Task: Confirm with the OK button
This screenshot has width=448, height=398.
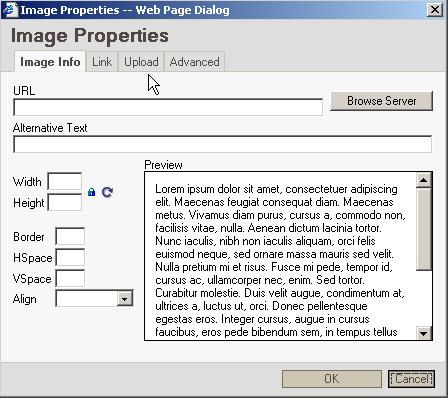Action: coord(332,379)
